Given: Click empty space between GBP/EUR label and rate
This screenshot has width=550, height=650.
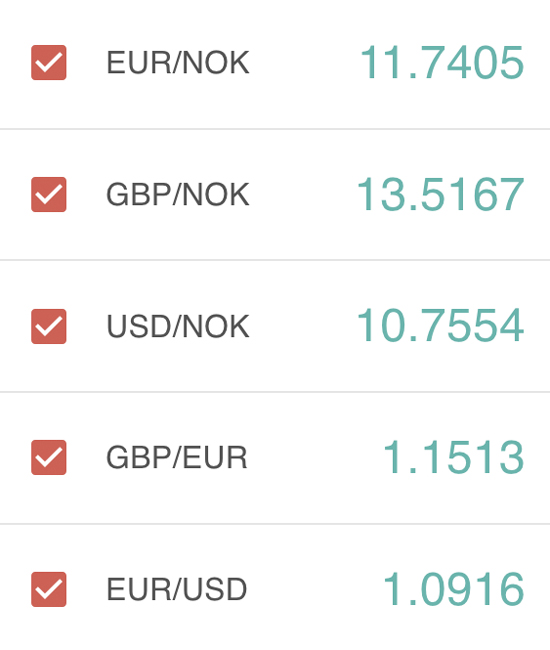Looking at the screenshot, I should point(315,458).
